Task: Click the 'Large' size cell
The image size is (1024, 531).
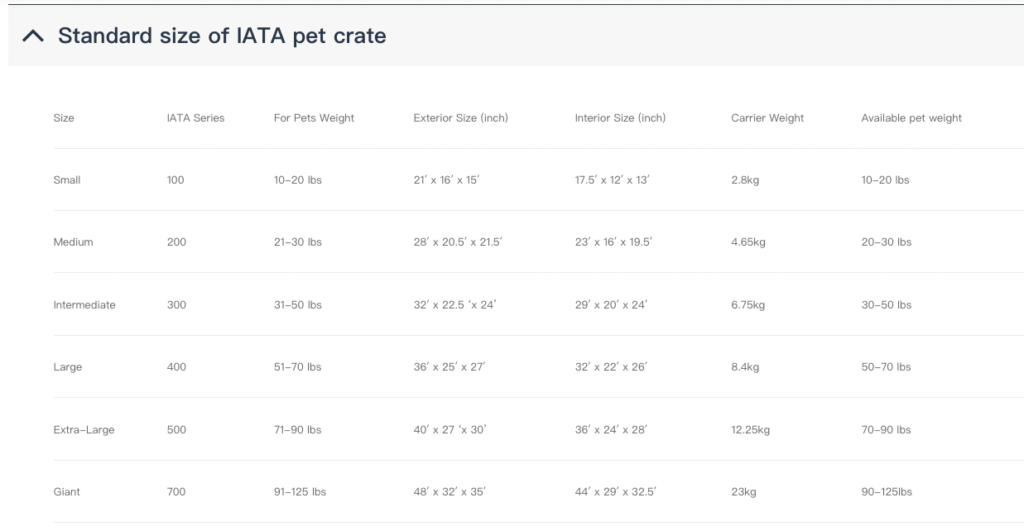Action: (x=67, y=367)
